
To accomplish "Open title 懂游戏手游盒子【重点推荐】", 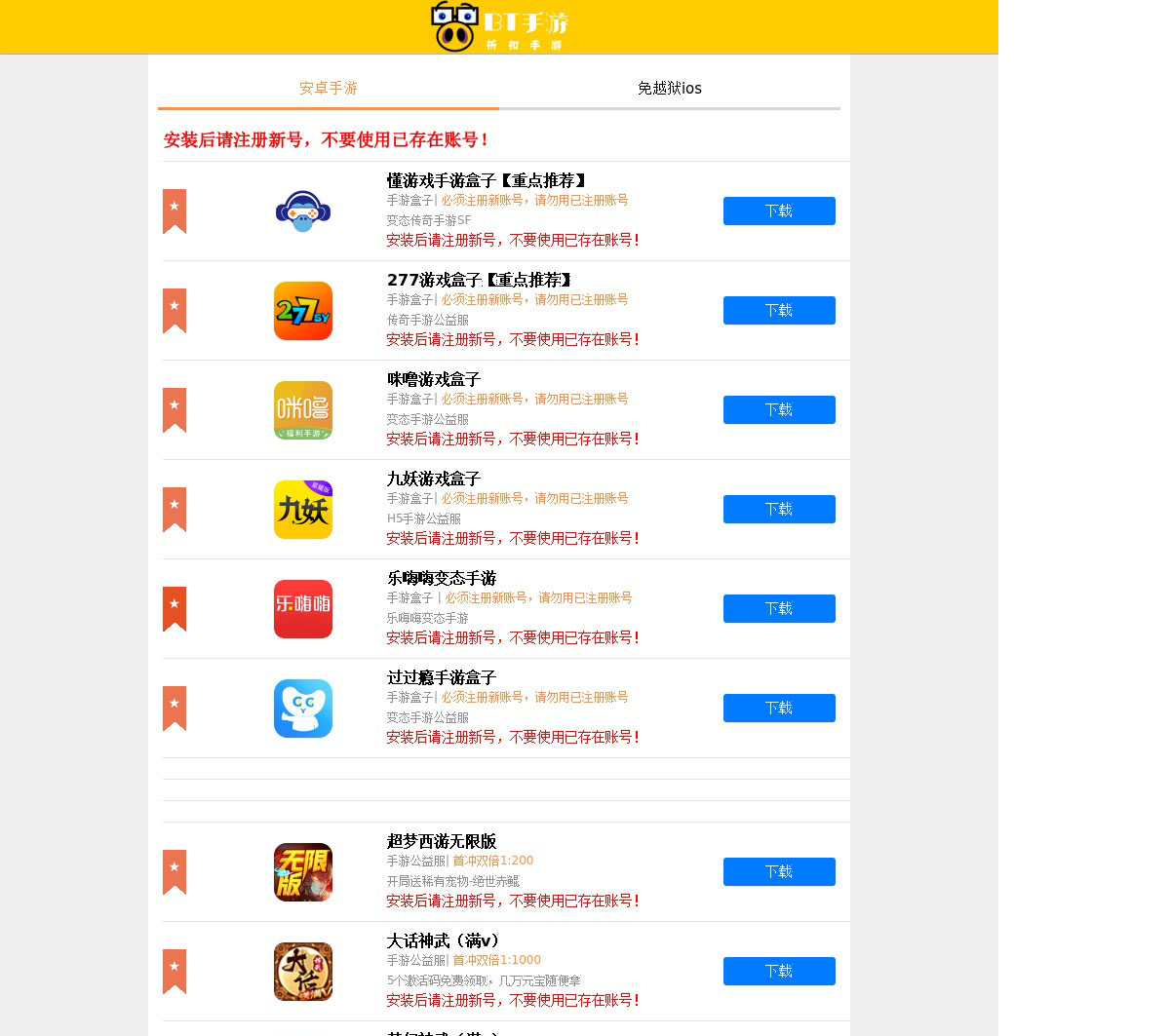I will [488, 180].
